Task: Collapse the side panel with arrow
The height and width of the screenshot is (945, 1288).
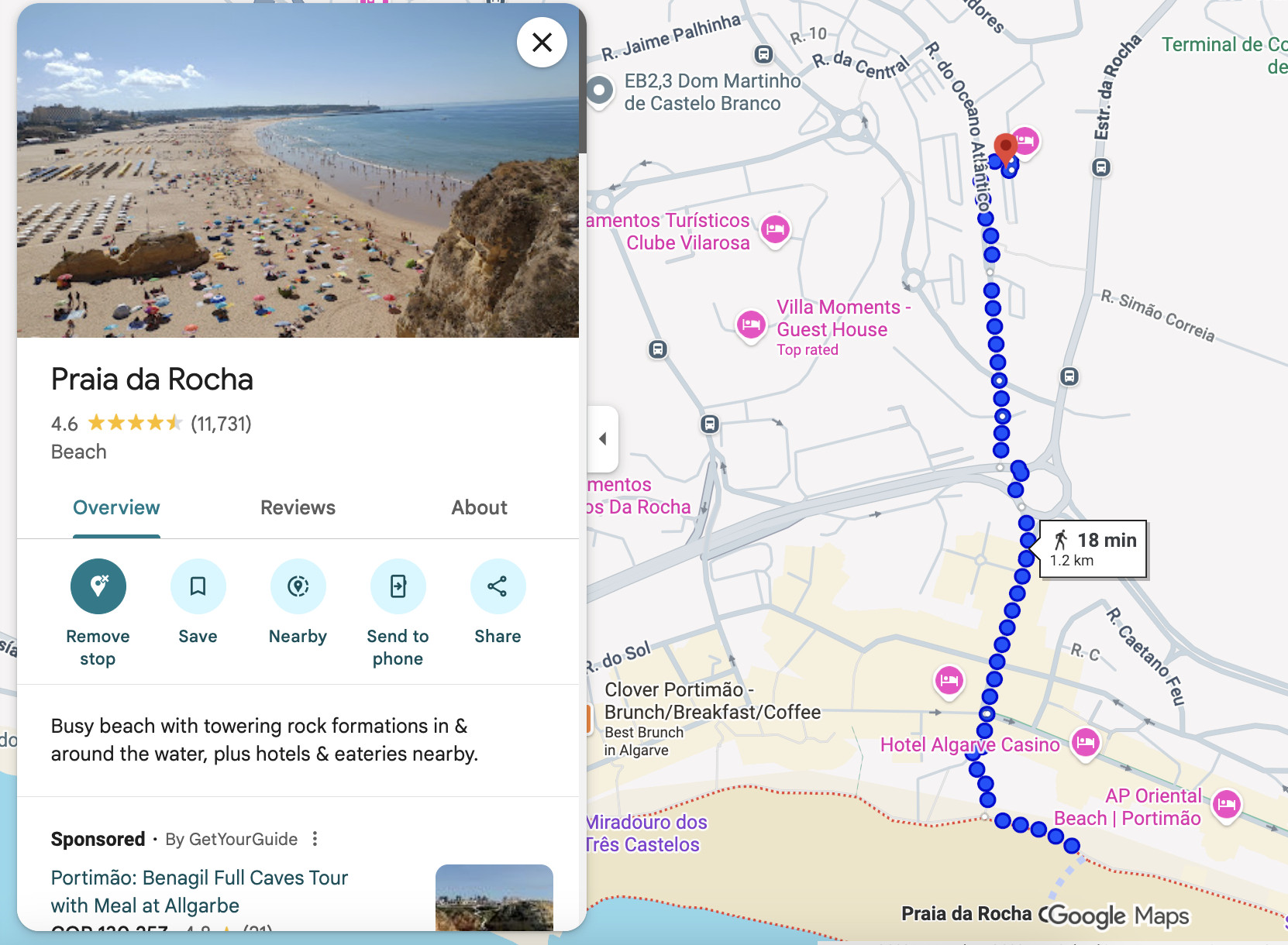Action: (603, 438)
